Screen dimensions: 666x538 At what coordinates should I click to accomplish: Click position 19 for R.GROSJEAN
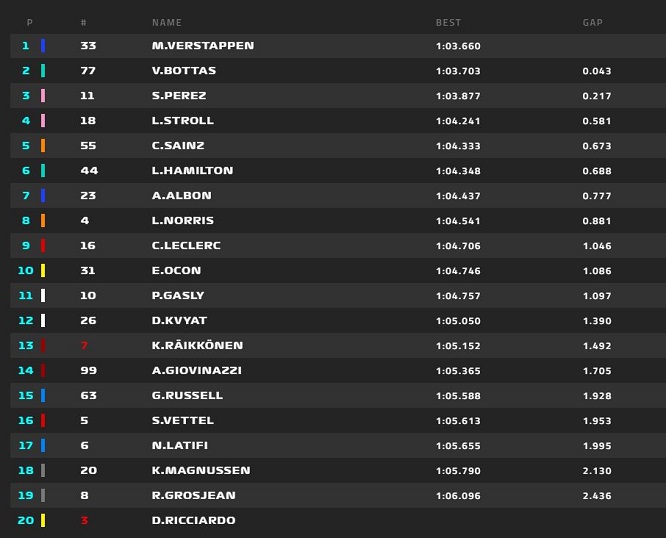26,495
